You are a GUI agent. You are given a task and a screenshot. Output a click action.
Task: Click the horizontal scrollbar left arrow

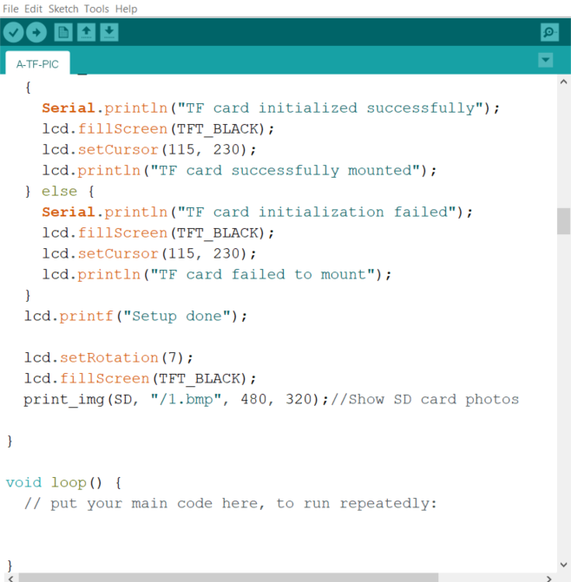tap(10, 578)
